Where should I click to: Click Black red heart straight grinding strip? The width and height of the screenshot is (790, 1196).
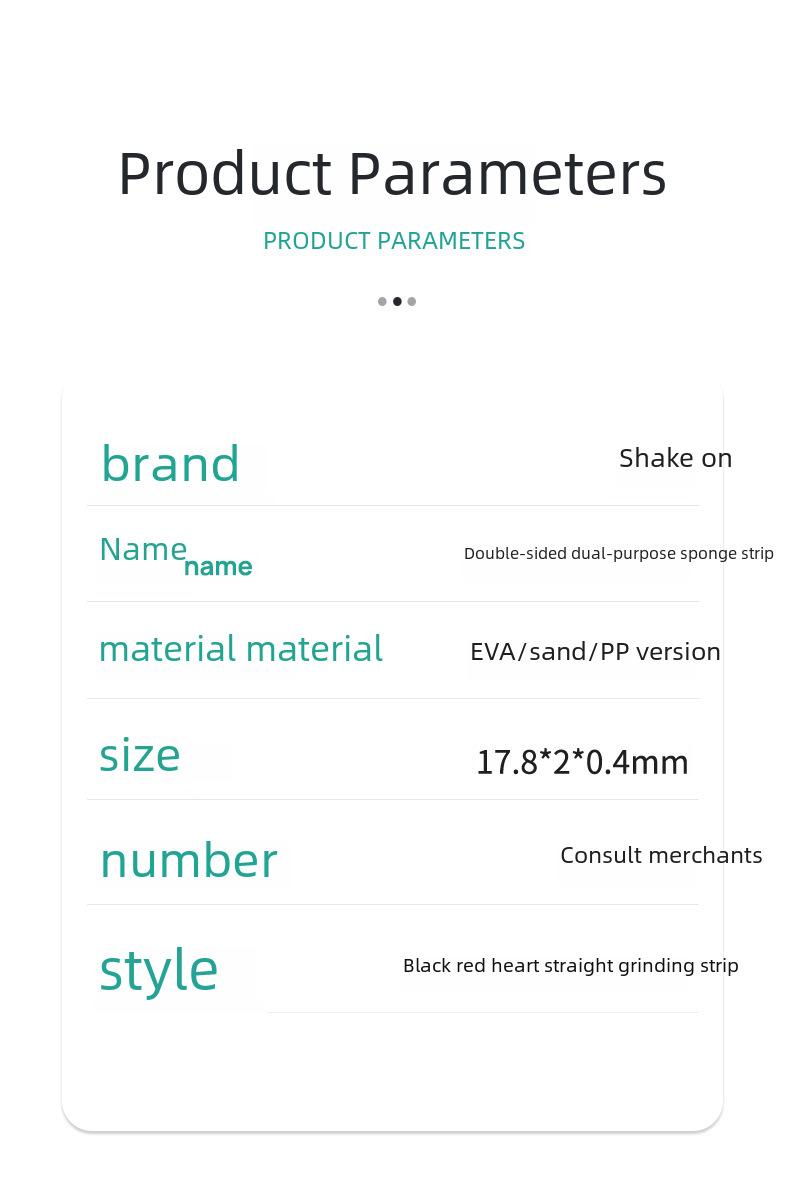click(570, 966)
